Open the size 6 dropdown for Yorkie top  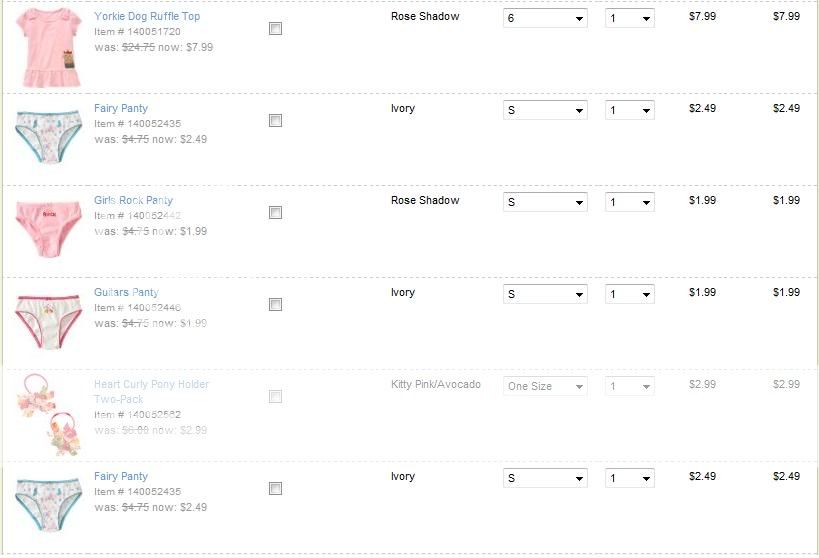pyautogui.click(x=545, y=19)
